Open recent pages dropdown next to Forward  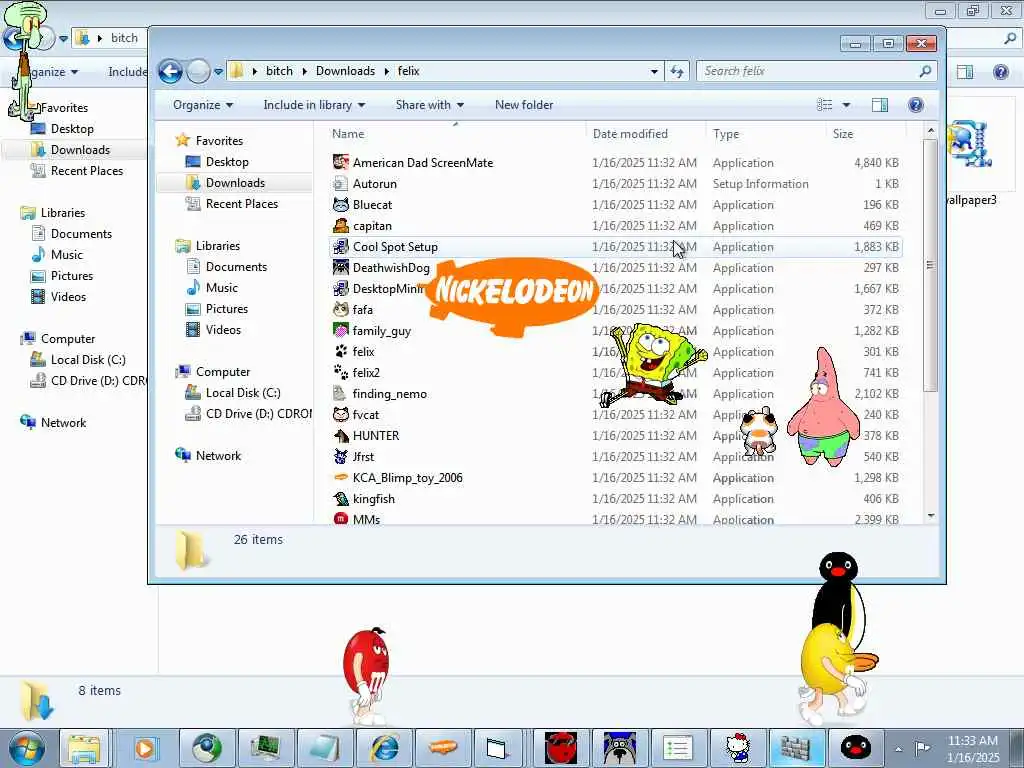tap(218, 72)
